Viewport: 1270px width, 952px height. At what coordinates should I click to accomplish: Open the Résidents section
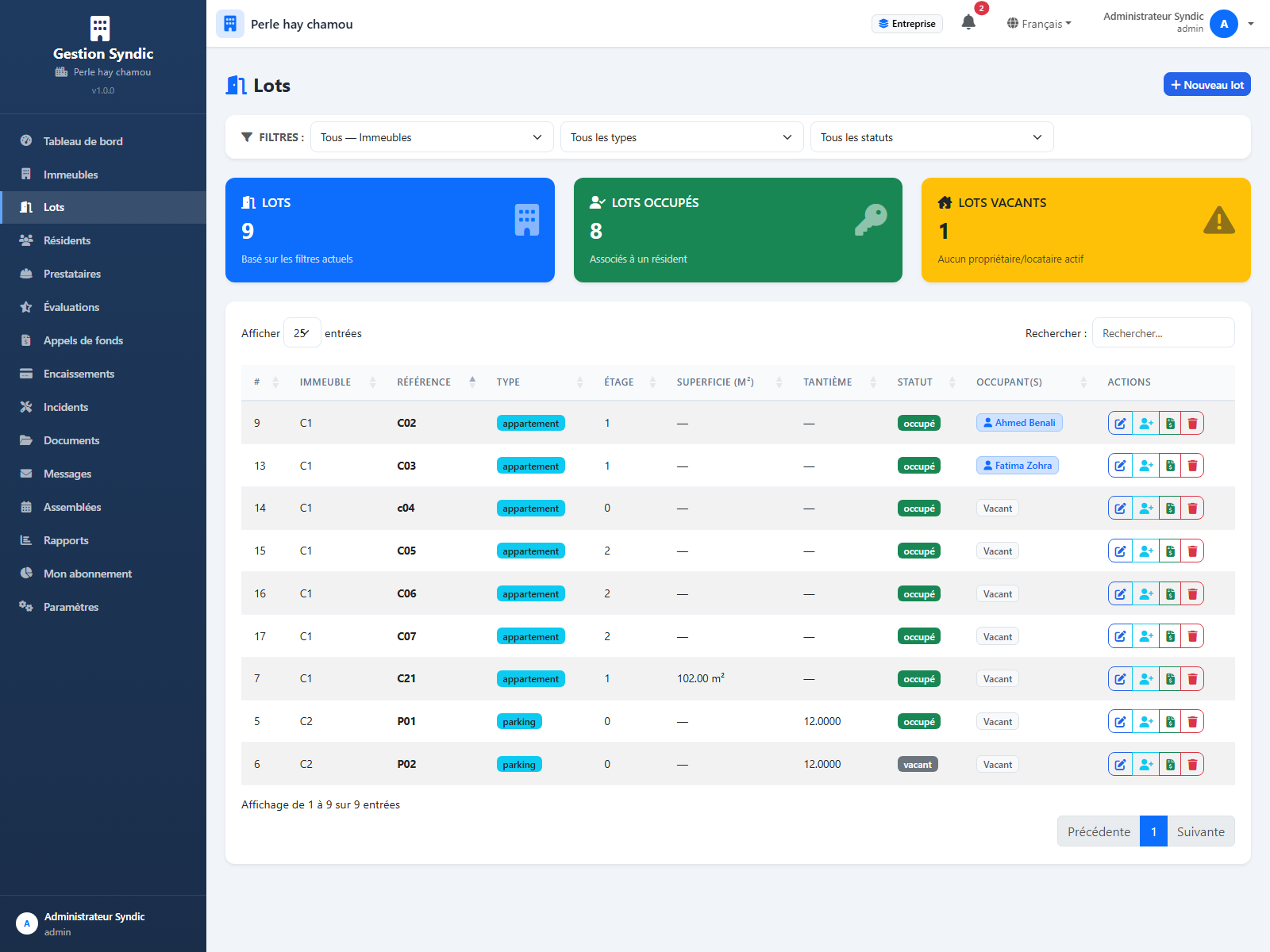click(x=103, y=240)
